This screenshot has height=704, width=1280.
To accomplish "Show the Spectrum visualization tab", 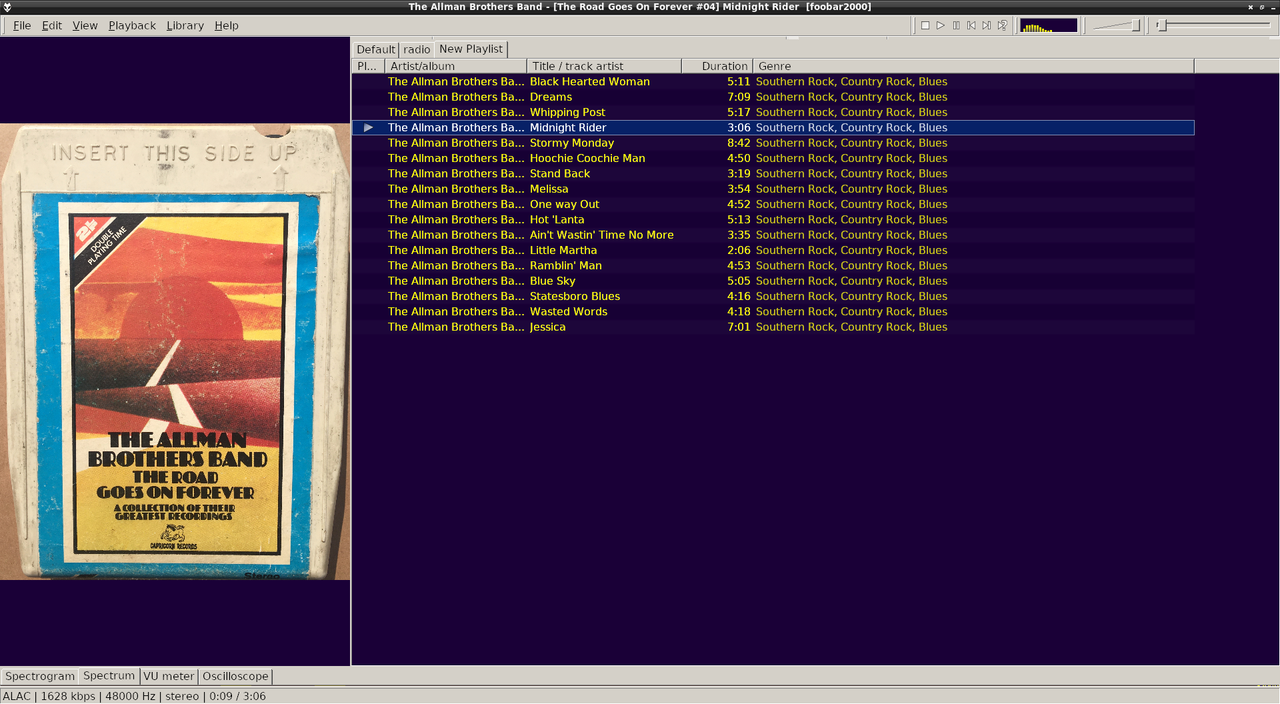I will [x=108, y=676].
